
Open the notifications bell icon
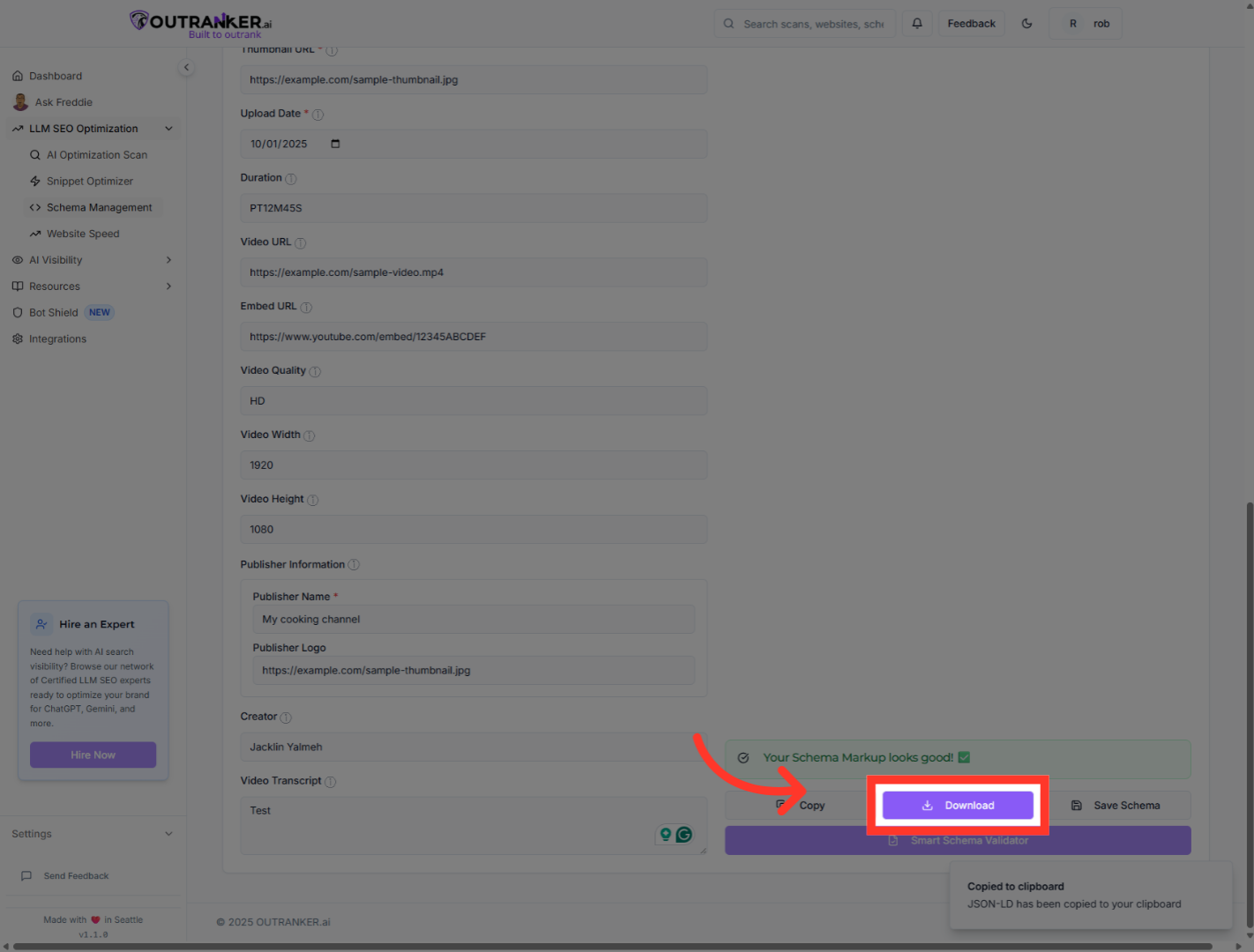916,23
